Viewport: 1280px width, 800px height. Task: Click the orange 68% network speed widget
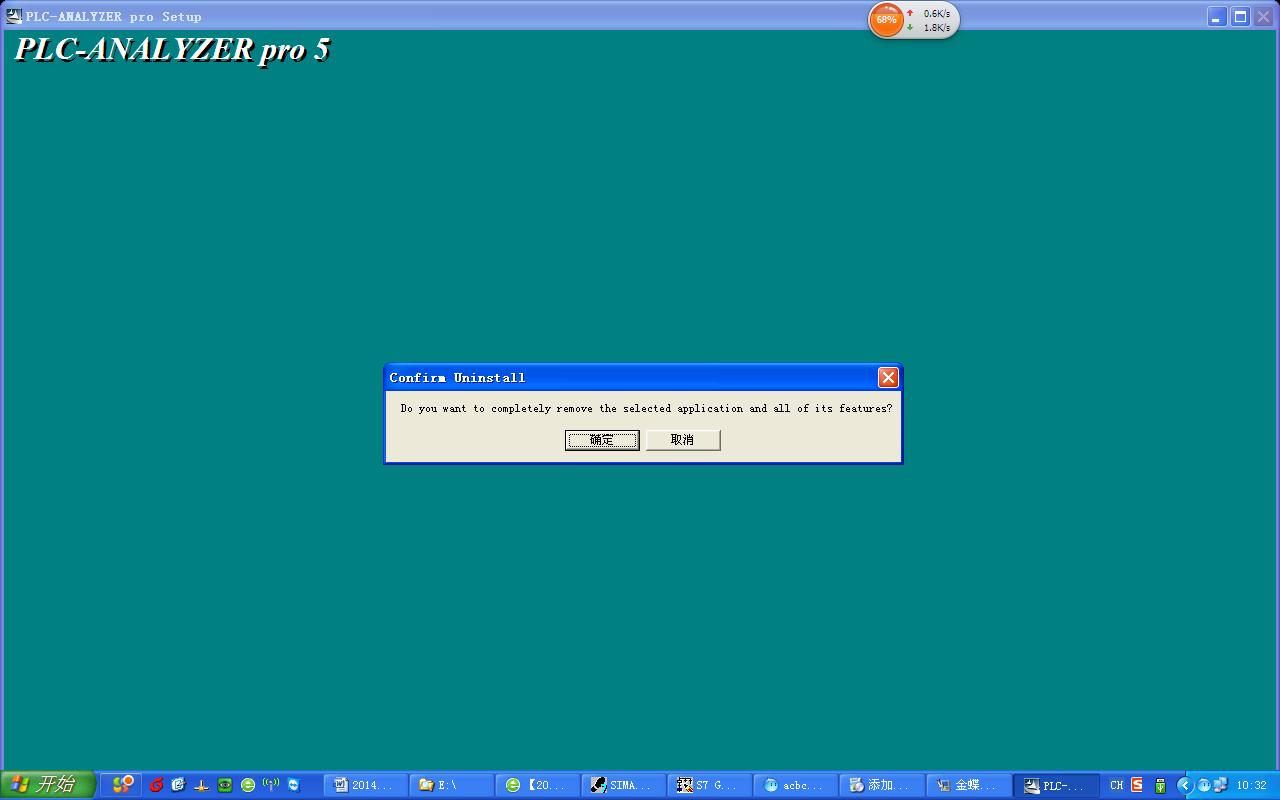[886, 20]
